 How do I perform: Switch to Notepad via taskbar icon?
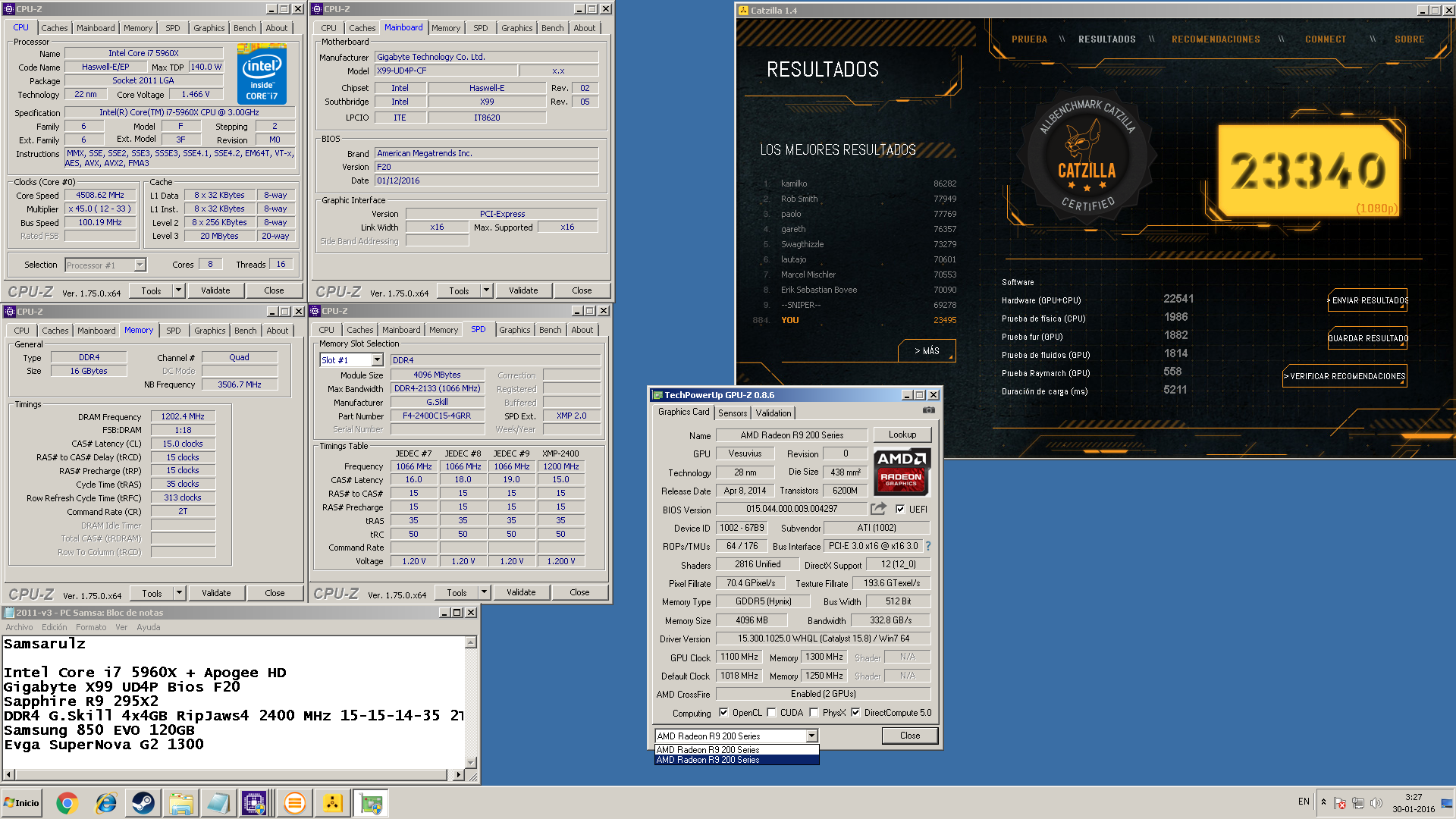218,803
